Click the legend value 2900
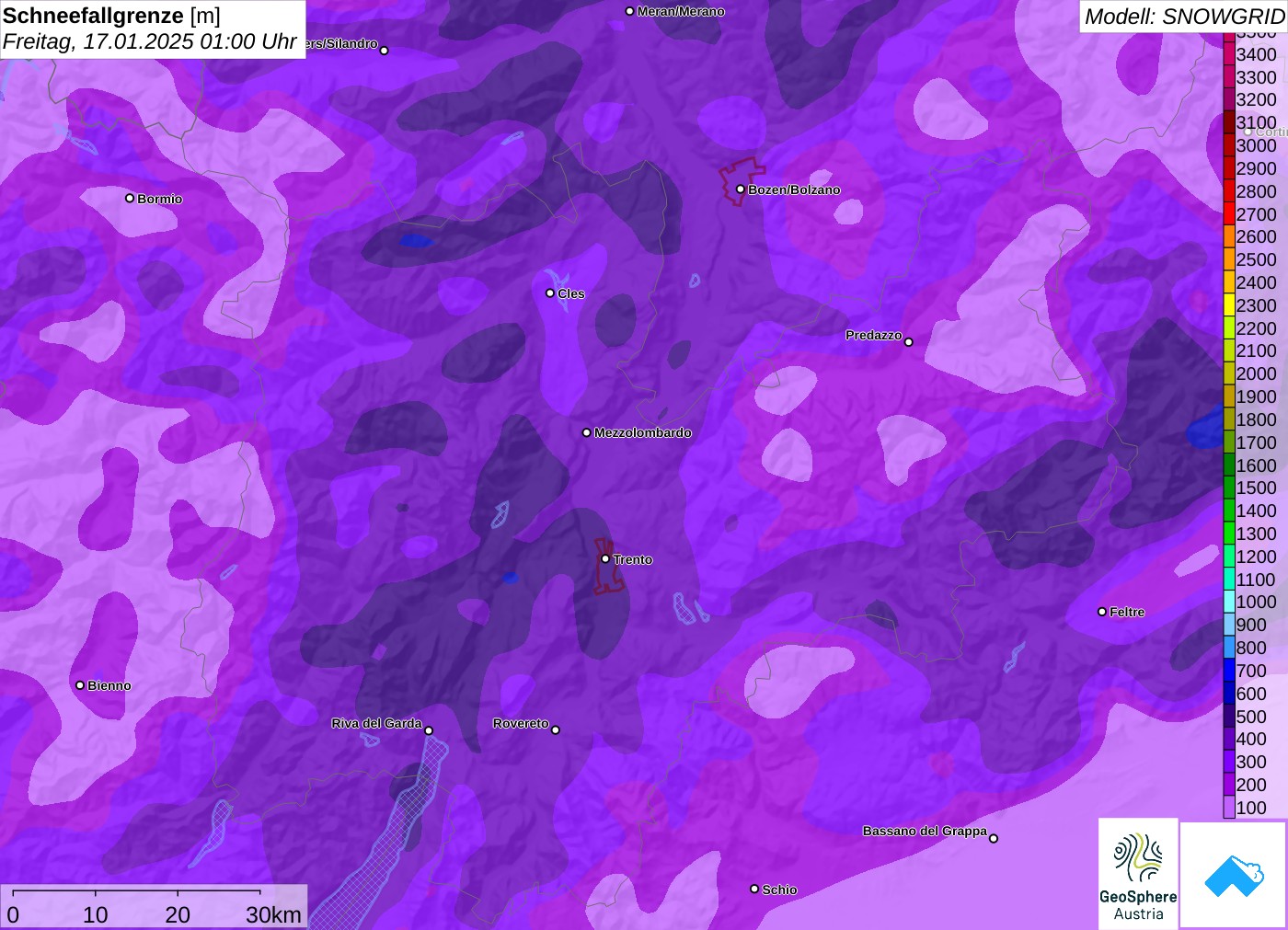 click(1257, 168)
